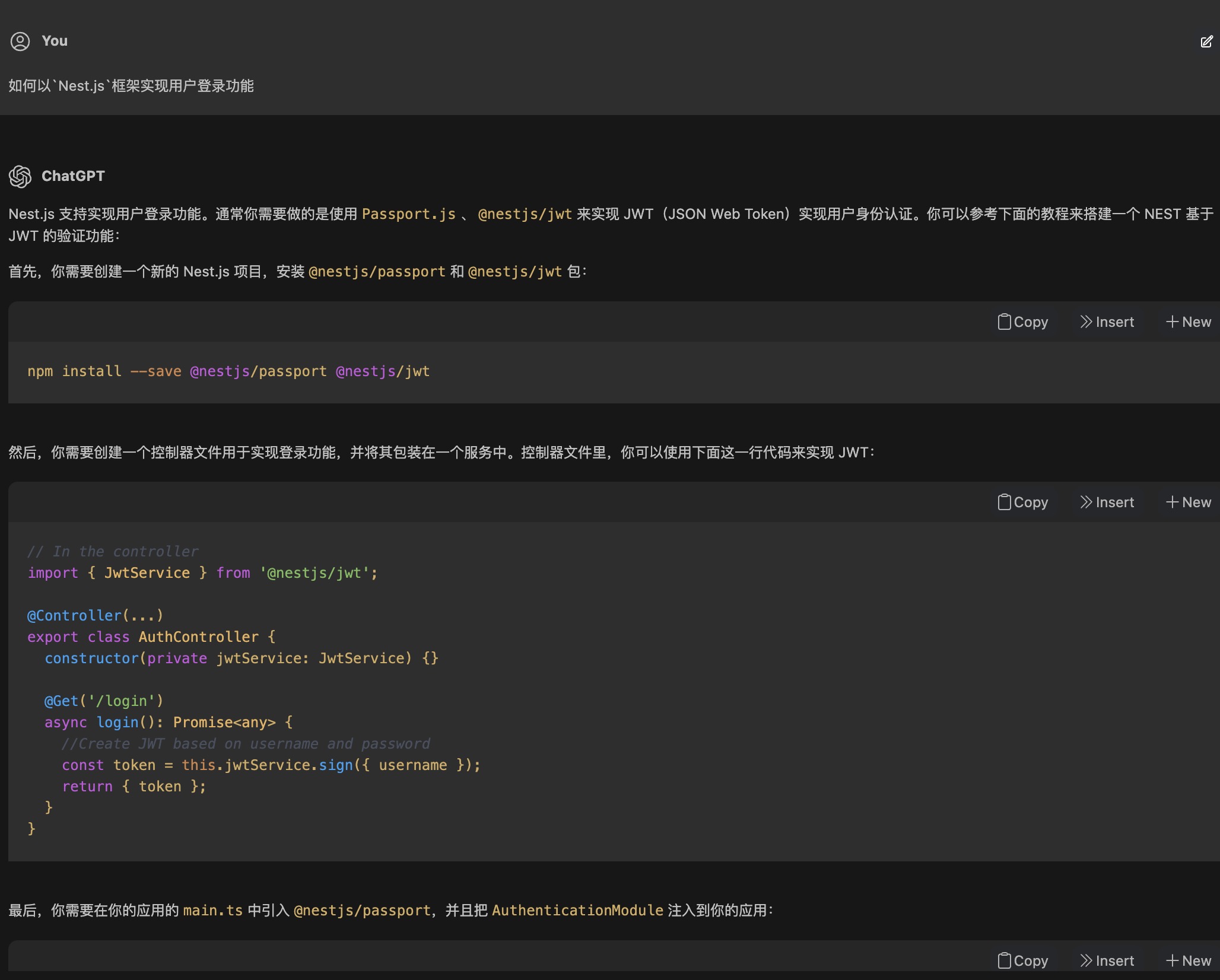Create new file from npm install block
The width and height of the screenshot is (1220, 980).
(x=1189, y=322)
